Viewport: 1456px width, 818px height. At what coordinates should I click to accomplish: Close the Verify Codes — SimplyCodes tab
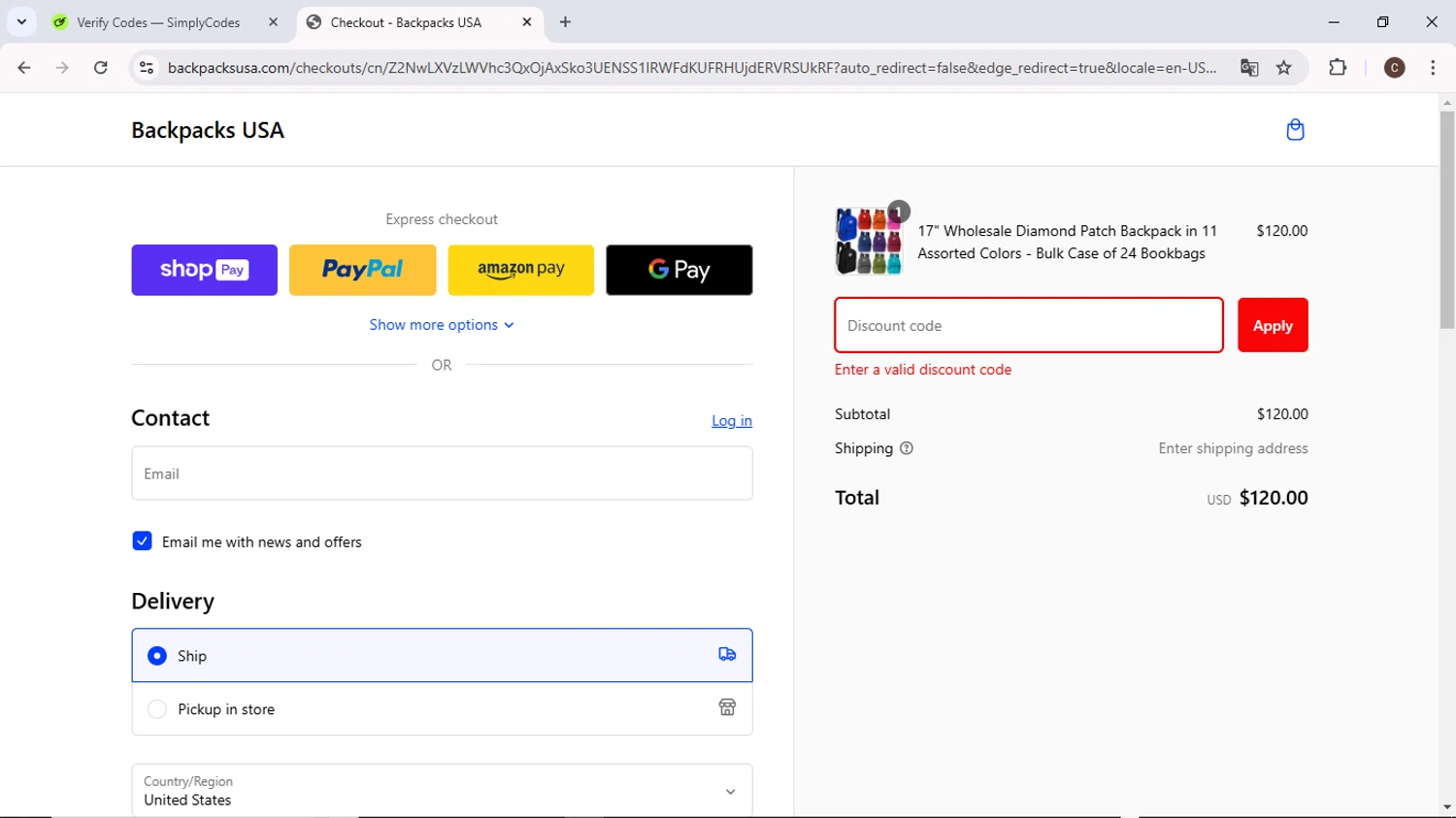click(x=273, y=21)
